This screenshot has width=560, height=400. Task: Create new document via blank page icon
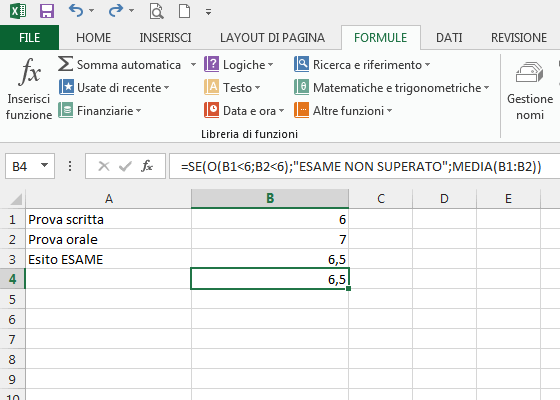pos(184,11)
